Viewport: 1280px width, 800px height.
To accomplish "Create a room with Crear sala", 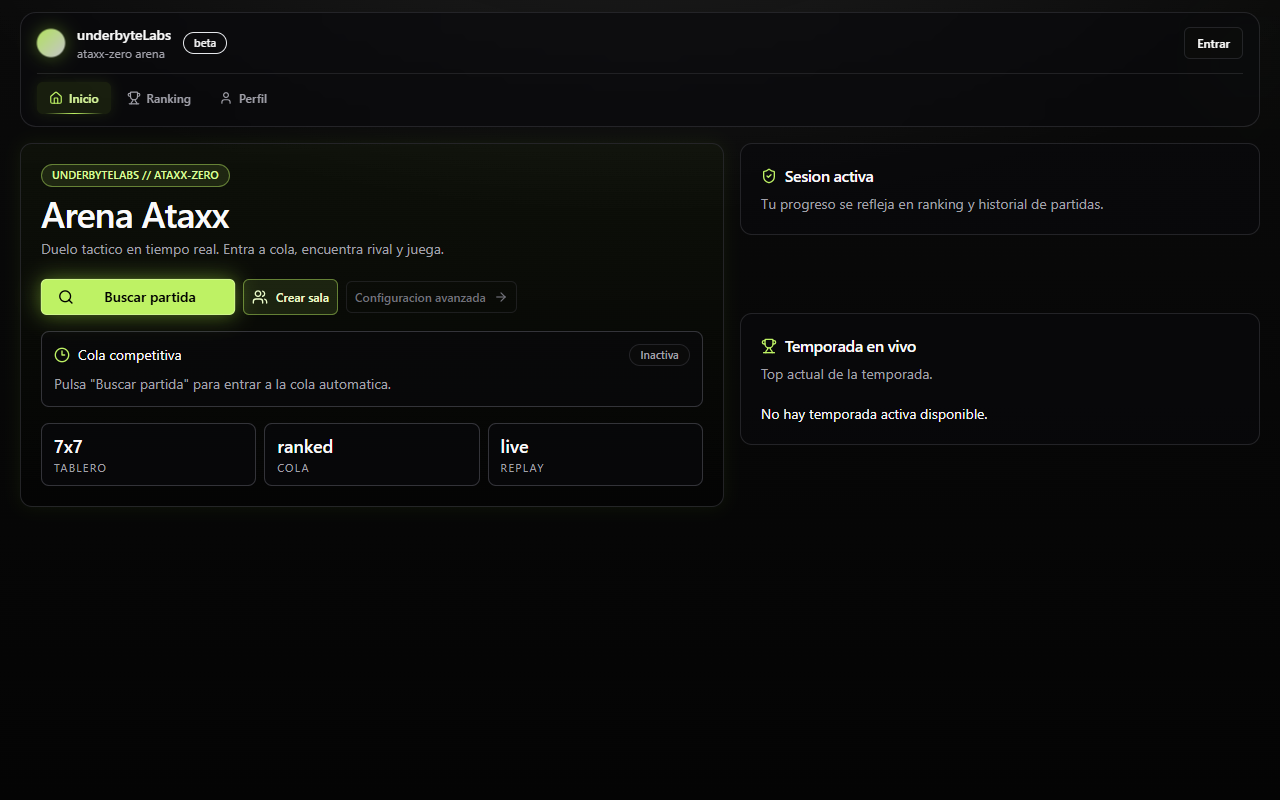I will pos(290,297).
